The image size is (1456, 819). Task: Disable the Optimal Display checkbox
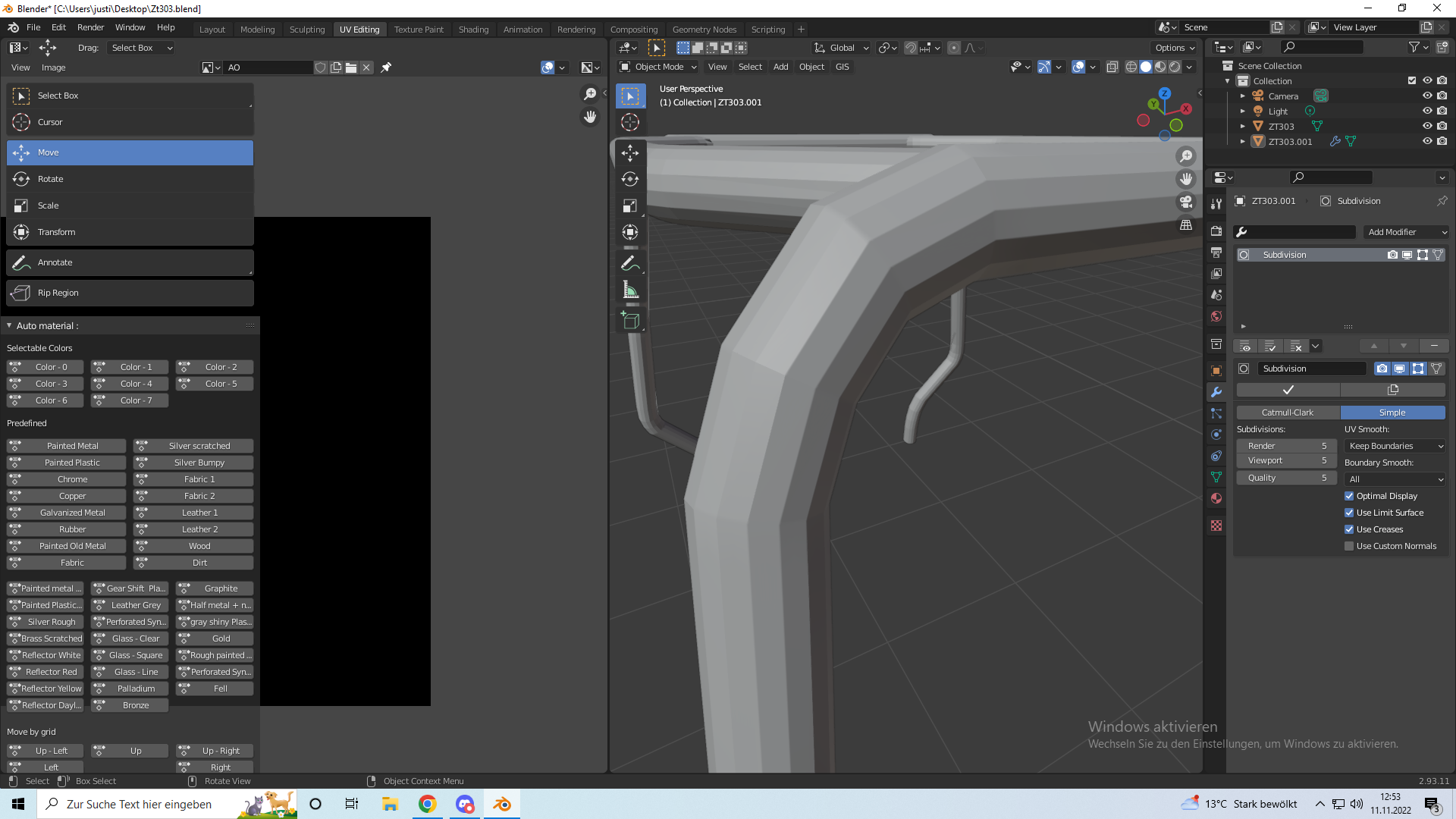pos(1349,496)
